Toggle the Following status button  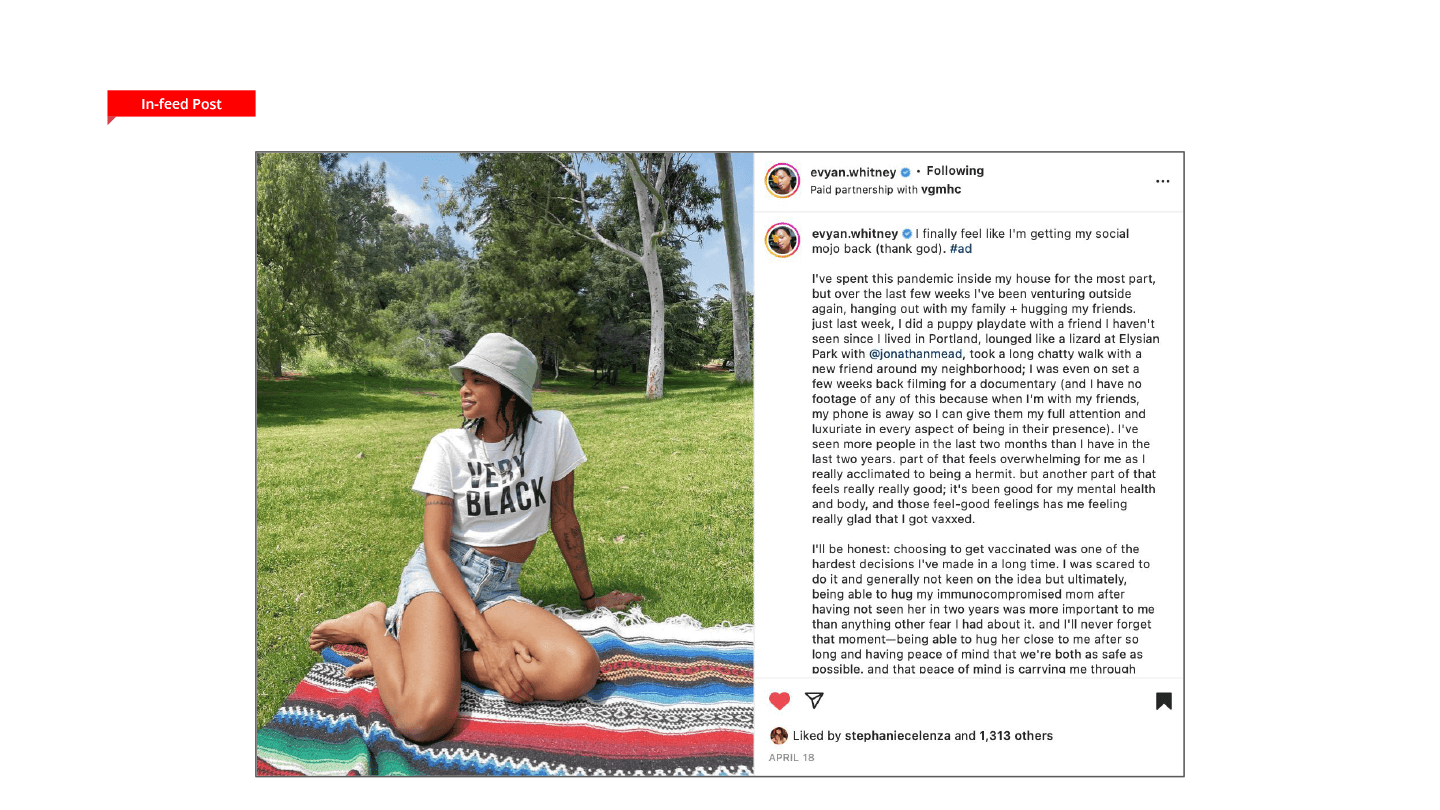click(955, 171)
